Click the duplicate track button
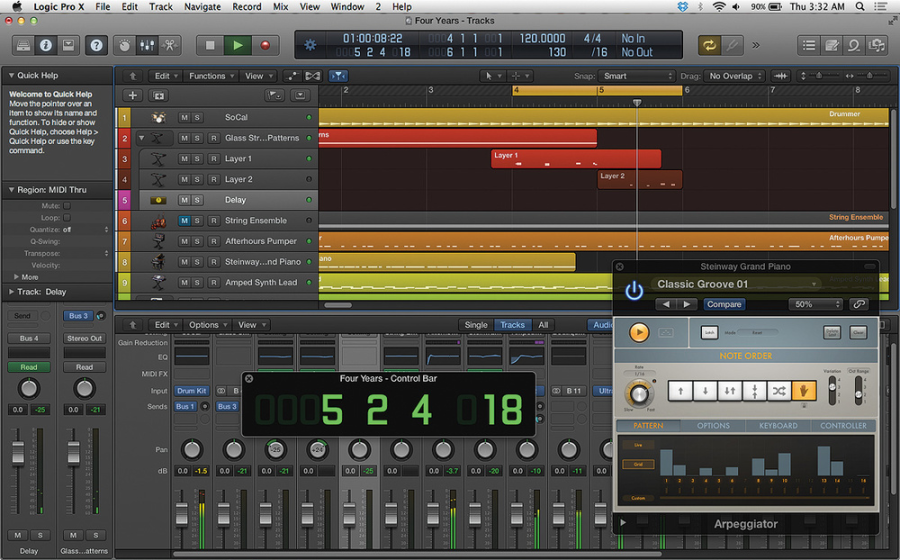 [158, 95]
